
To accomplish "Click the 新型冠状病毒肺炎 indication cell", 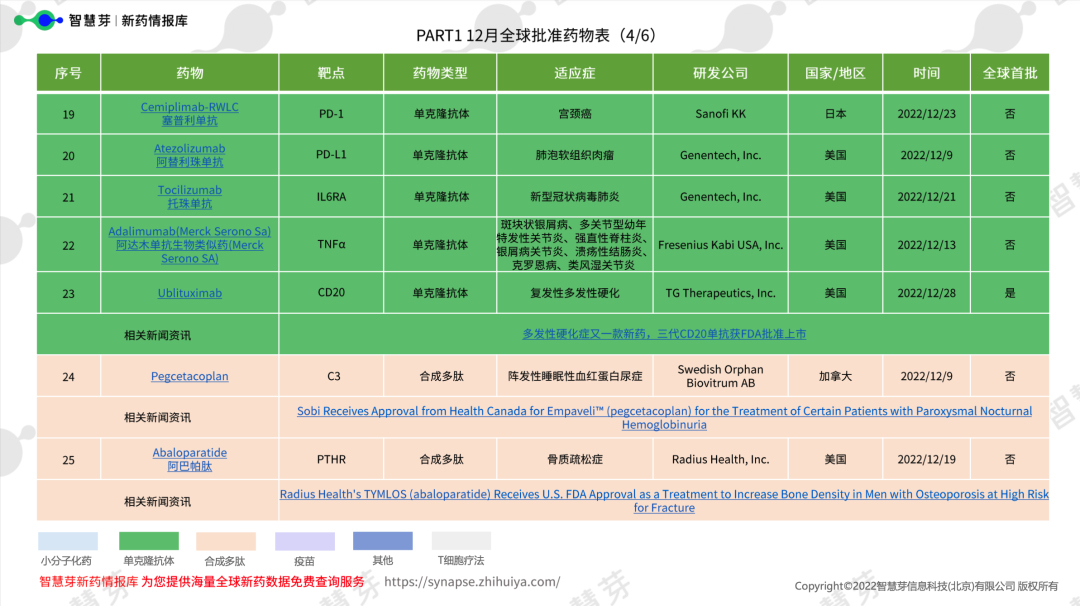I will coord(574,196).
